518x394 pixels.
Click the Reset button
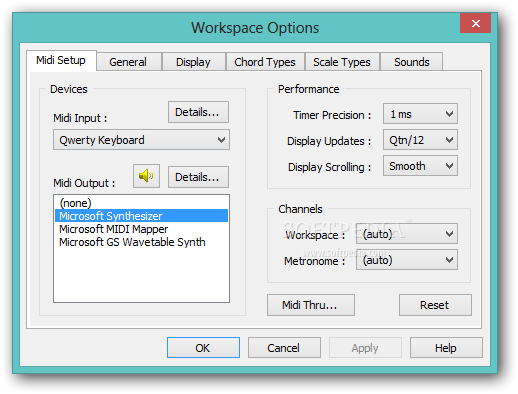pyautogui.click(x=435, y=305)
